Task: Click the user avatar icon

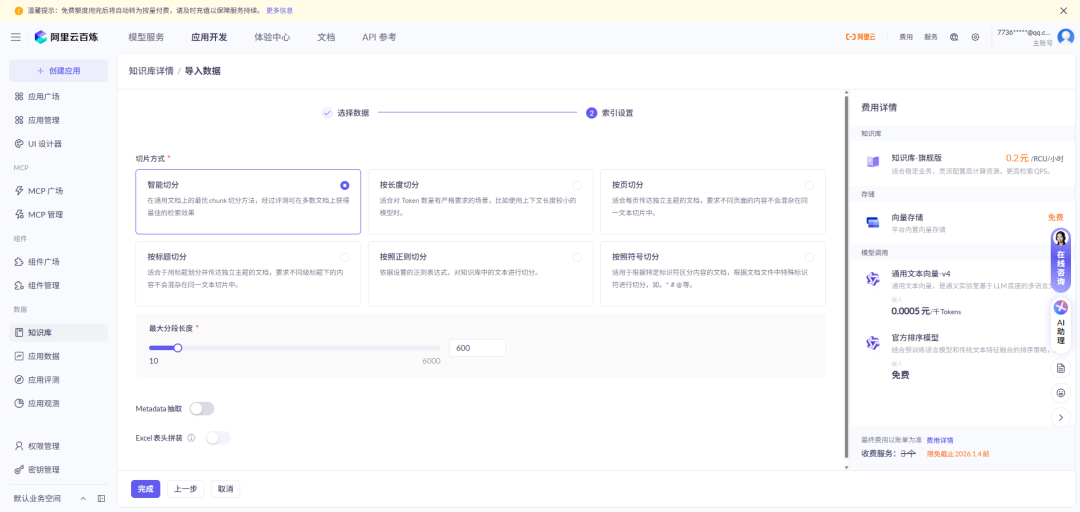Action: point(1065,37)
